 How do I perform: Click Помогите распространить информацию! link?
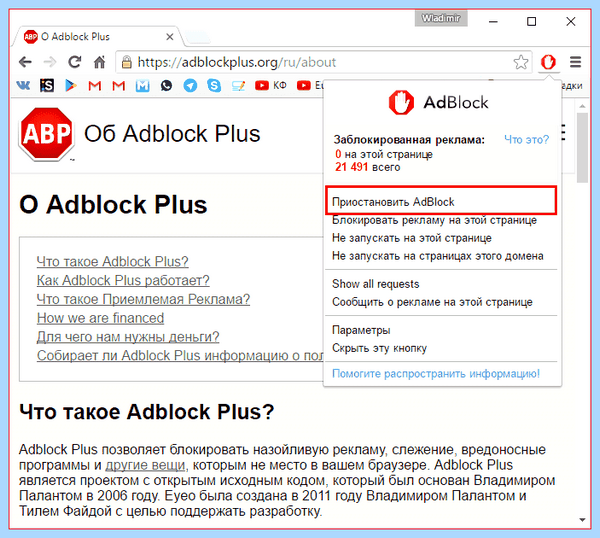(x=436, y=373)
